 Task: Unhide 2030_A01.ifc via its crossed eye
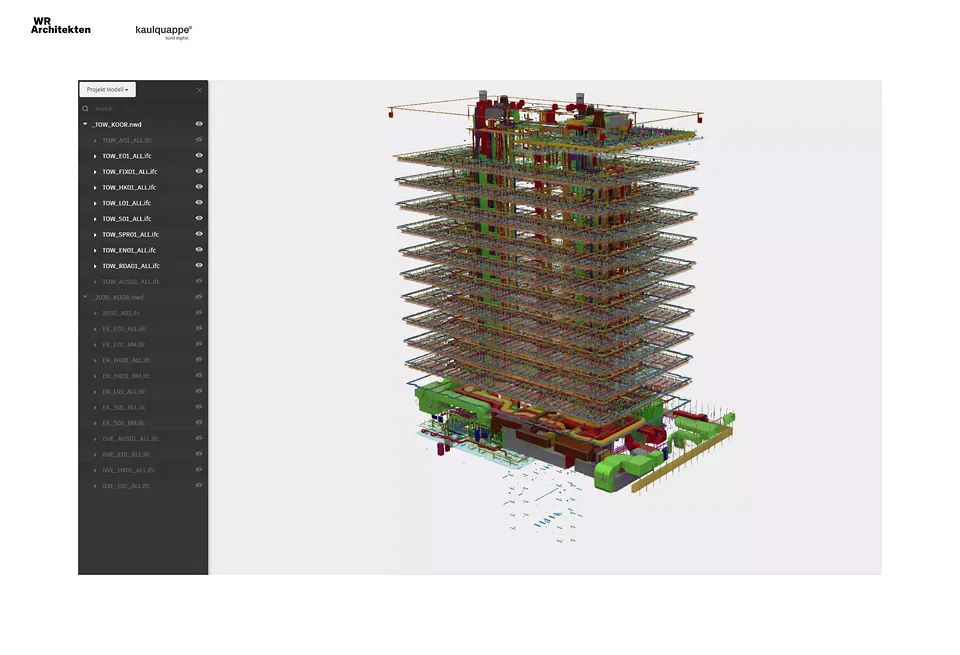point(199,312)
